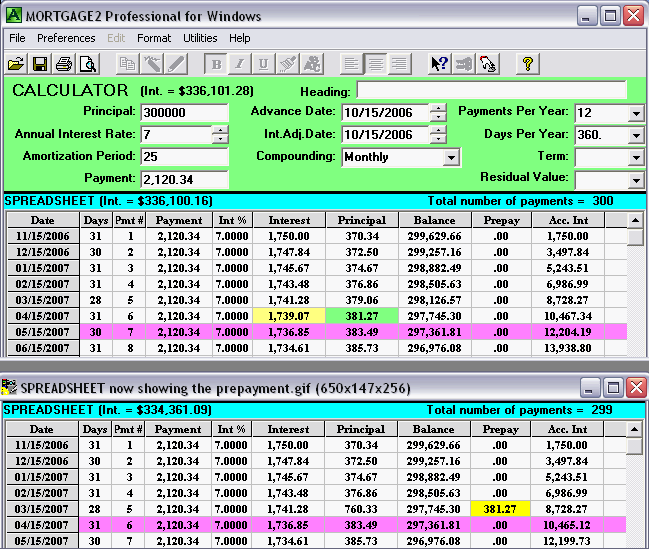Screen dimensions: 649x549
Task: Expand the Days Per Year dropdown
Action: point(636,135)
